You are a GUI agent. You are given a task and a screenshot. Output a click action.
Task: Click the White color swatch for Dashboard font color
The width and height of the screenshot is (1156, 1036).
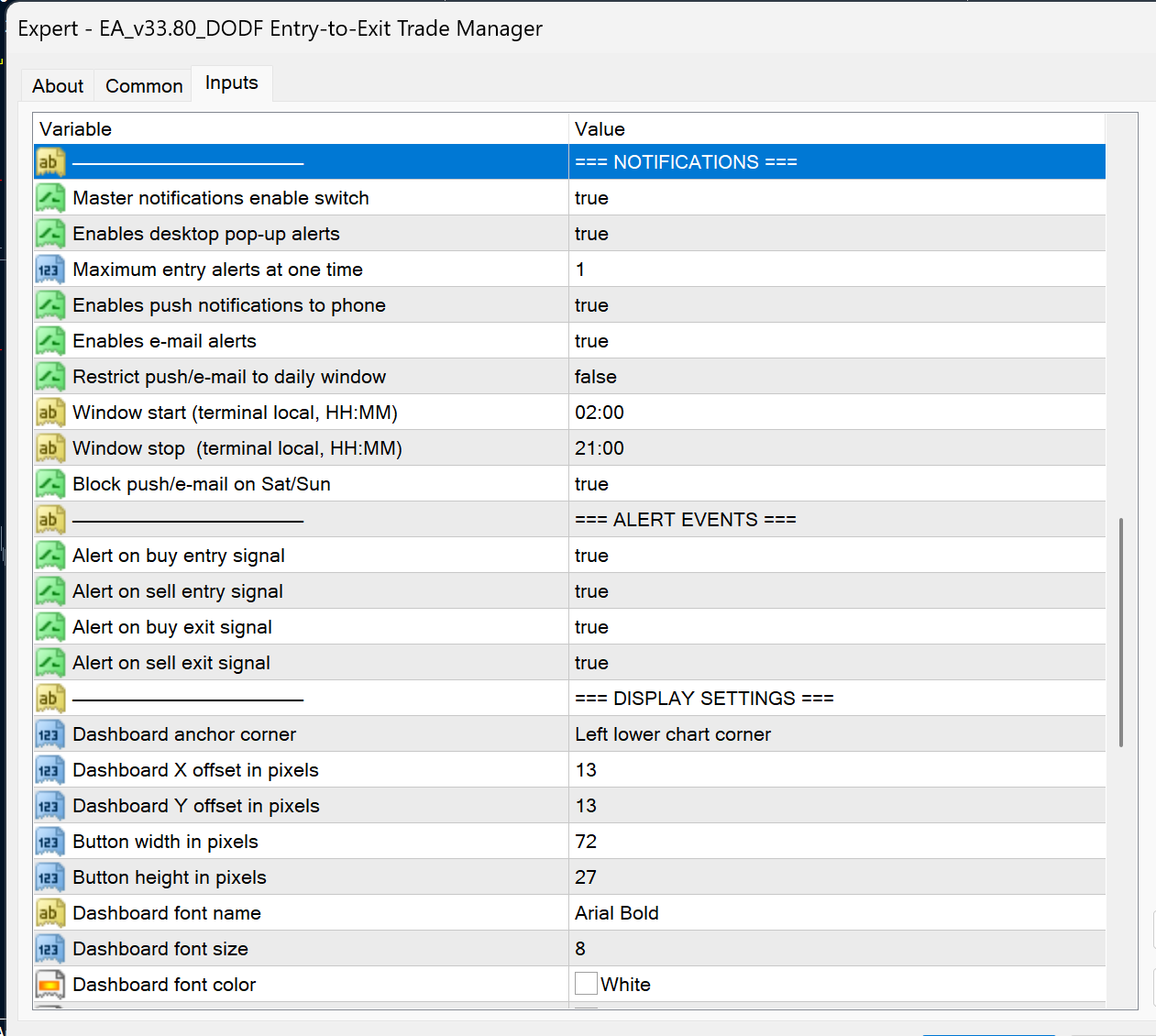586,984
